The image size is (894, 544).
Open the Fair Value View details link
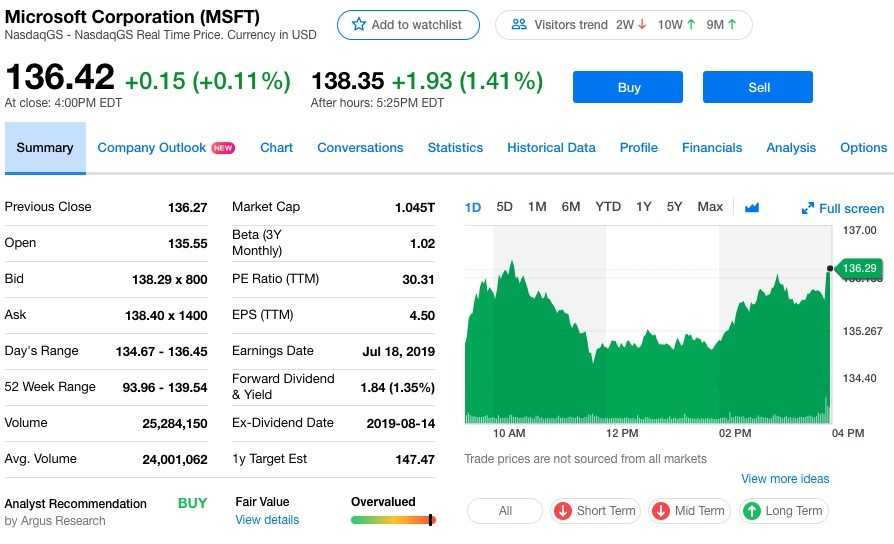tap(267, 520)
